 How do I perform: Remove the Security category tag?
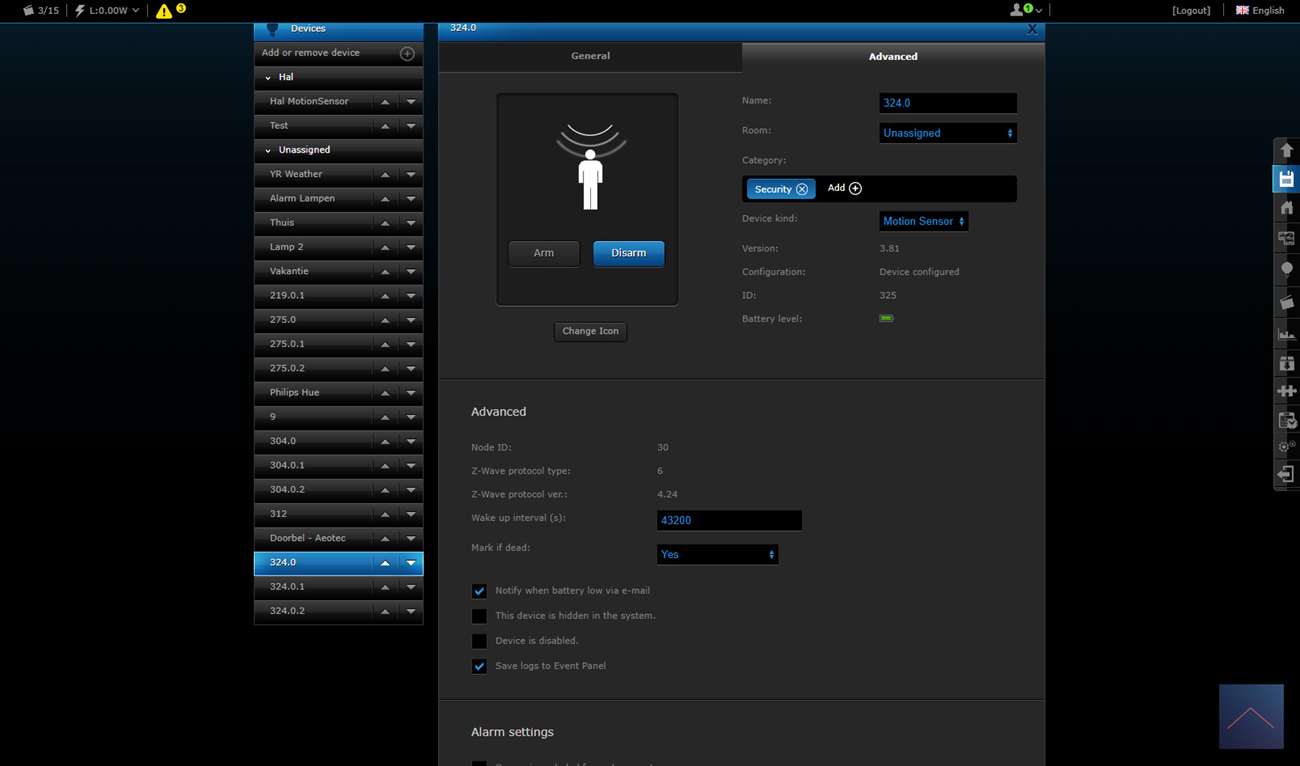point(802,189)
